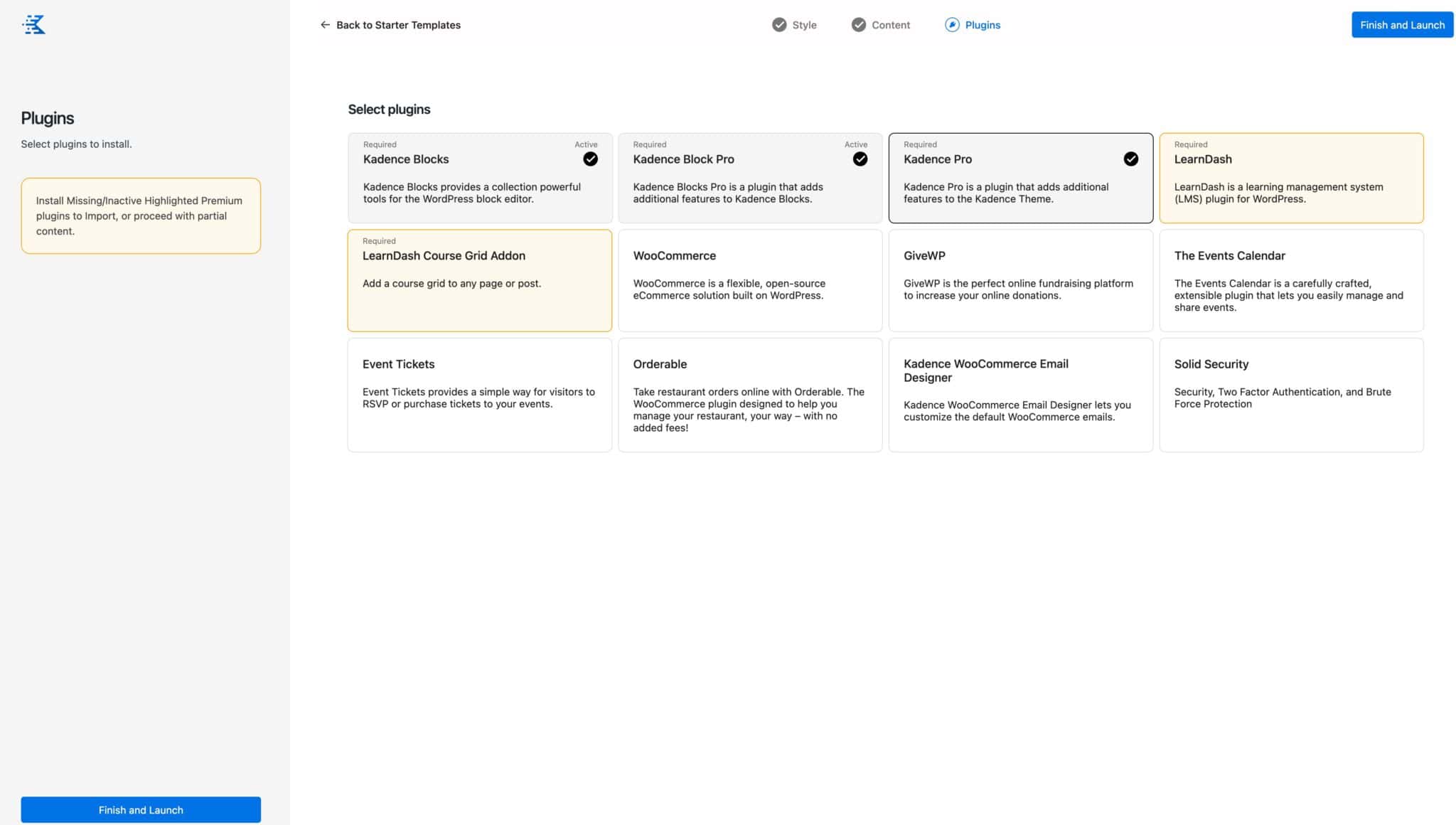
Task: Click Finish and Launch in the top bar
Action: click(1401, 24)
